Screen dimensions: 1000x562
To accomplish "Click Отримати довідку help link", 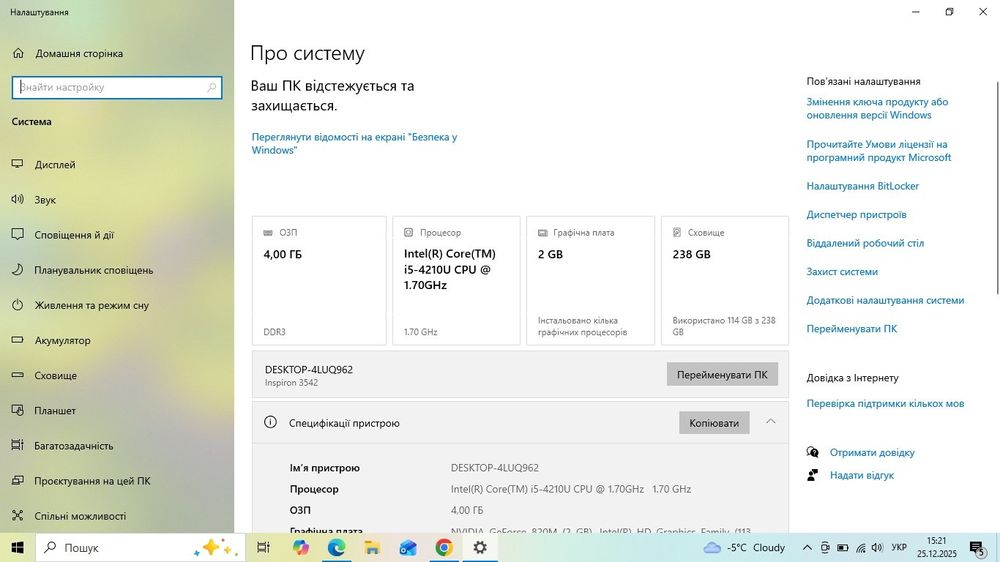I will click(872, 452).
